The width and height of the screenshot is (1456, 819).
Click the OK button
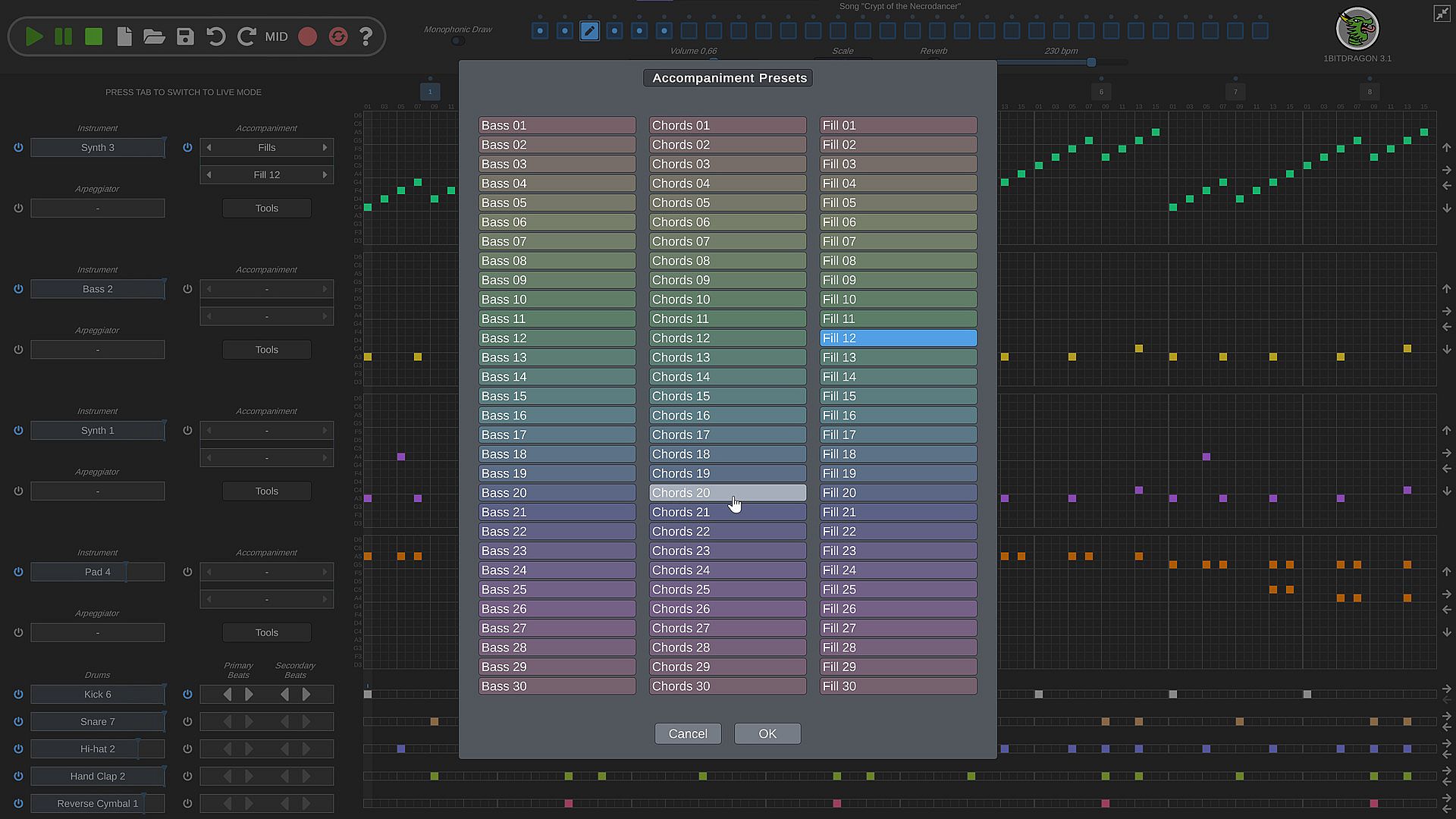coord(767,734)
